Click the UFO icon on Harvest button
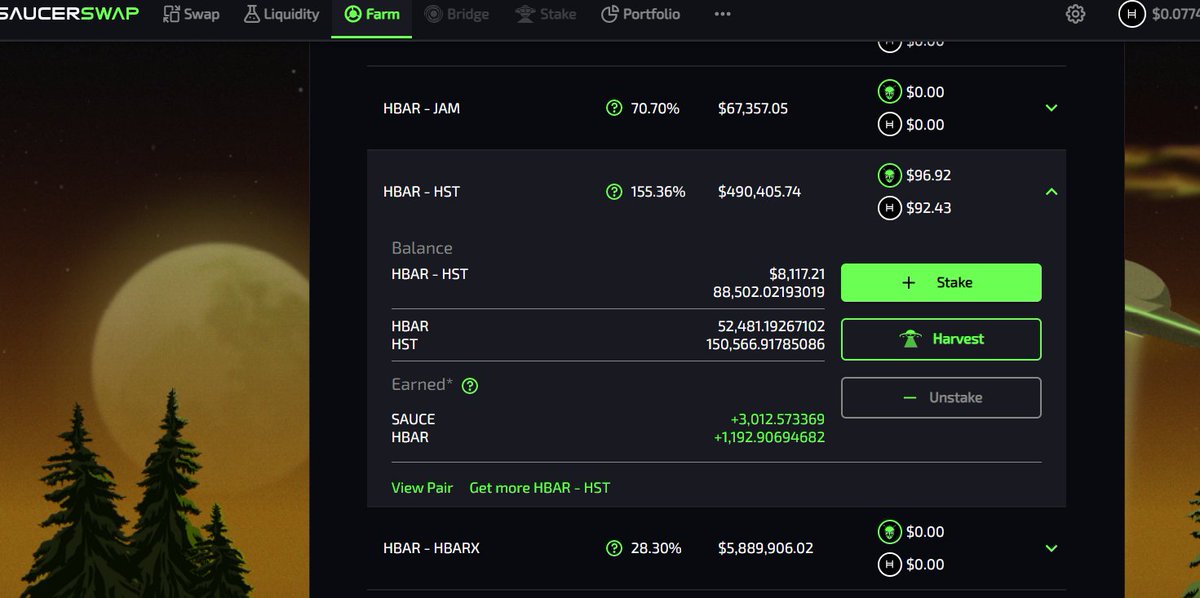 910,339
